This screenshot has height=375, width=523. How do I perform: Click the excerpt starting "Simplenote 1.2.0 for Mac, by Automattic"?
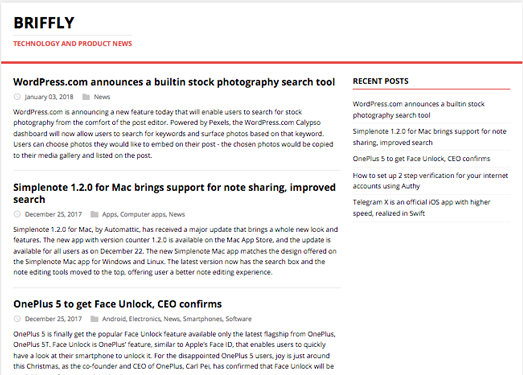(175, 251)
